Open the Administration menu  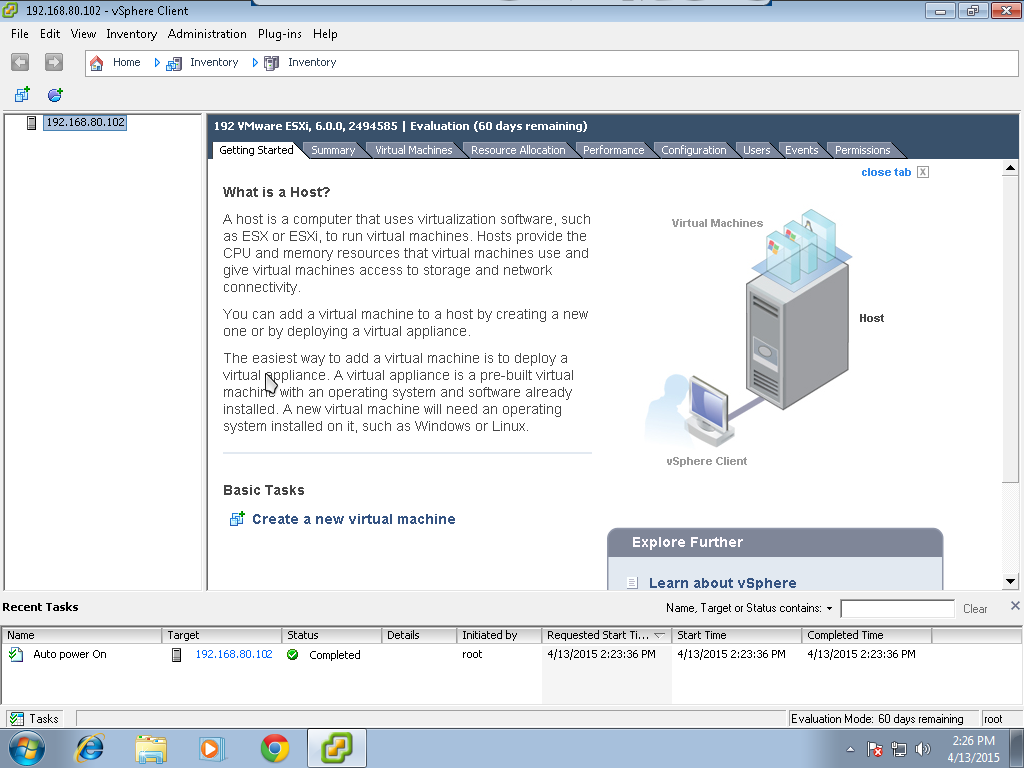207,33
